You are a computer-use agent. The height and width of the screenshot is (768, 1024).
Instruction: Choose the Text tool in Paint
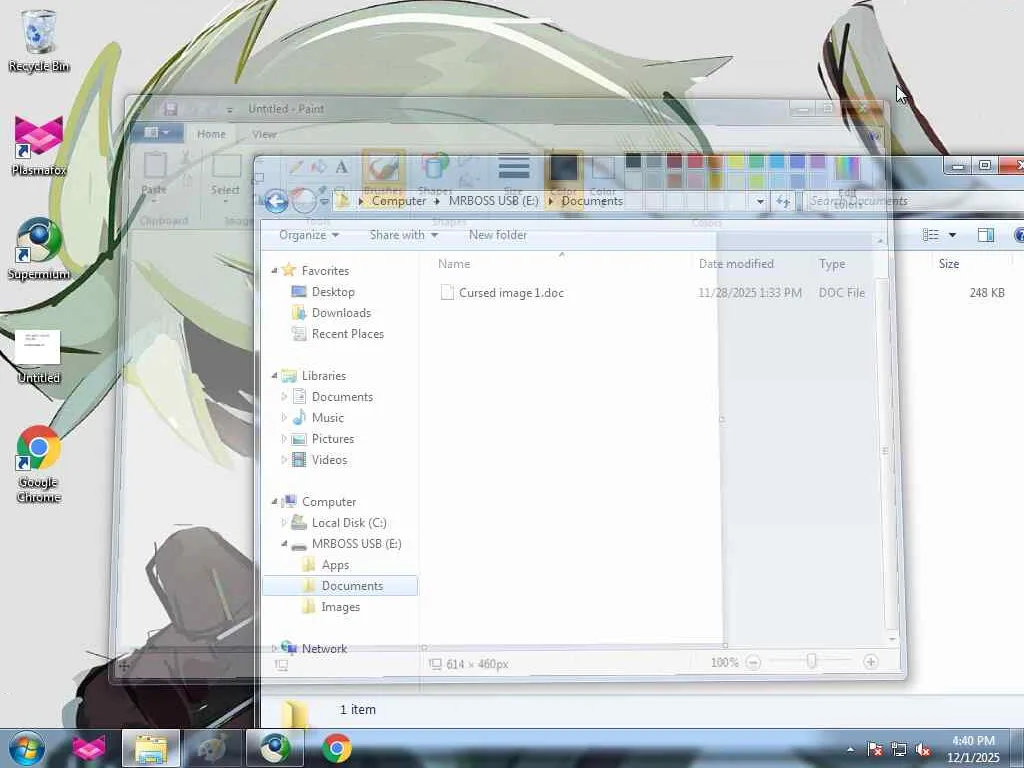click(x=341, y=167)
